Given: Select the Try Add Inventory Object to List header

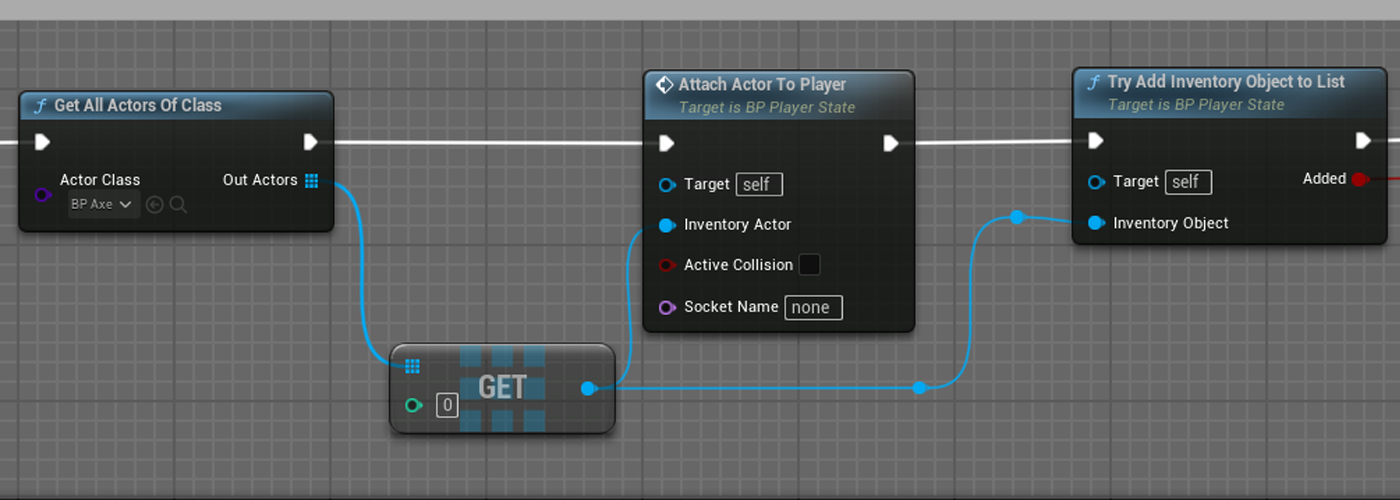Looking at the screenshot, I should tap(1225, 82).
